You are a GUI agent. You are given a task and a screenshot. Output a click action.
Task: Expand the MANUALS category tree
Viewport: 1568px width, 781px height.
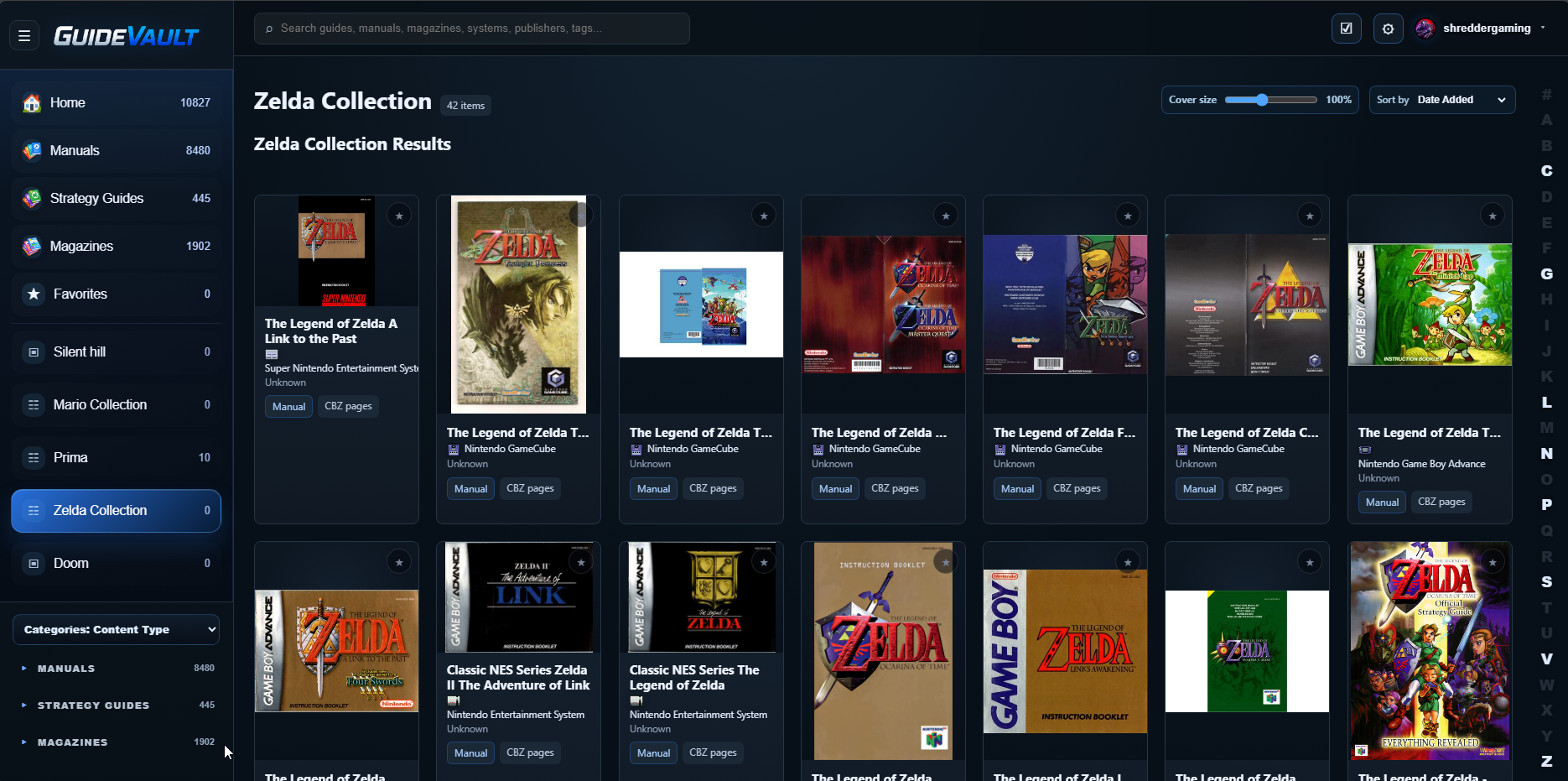click(24, 669)
